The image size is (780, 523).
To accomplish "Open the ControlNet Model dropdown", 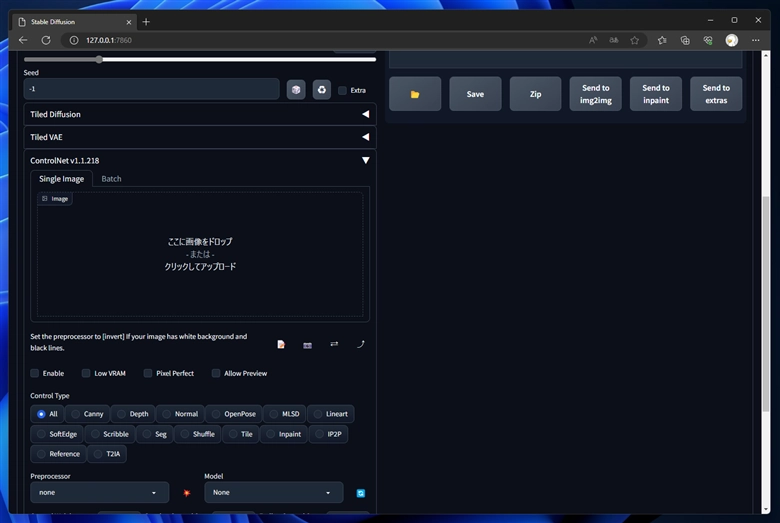I will click(274, 493).
